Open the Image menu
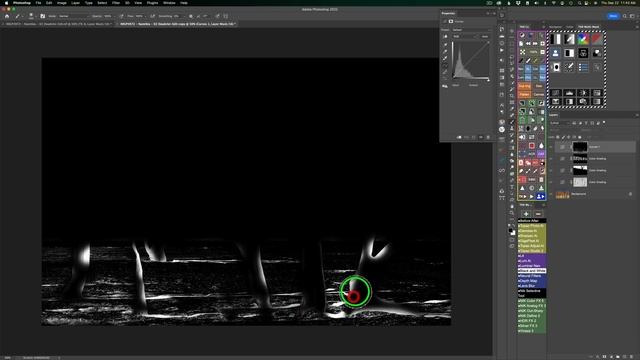The width and height of the screenshot is (640, 360). coord(62,3)
